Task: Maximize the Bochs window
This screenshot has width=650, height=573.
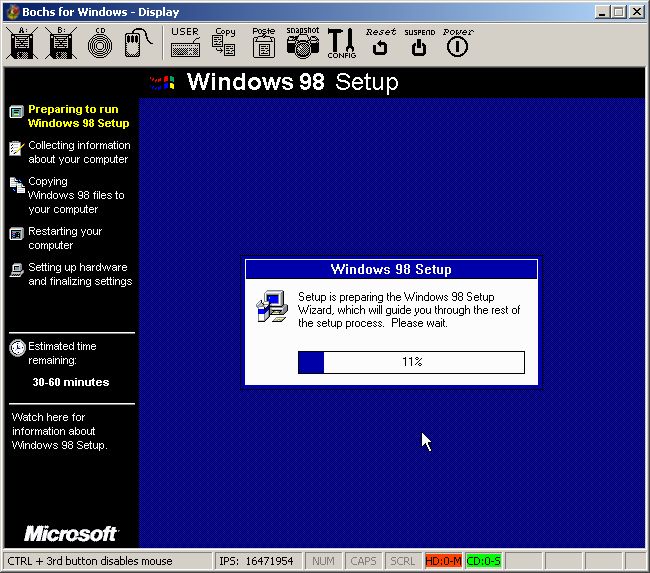Action: click(x=618, y=12)
